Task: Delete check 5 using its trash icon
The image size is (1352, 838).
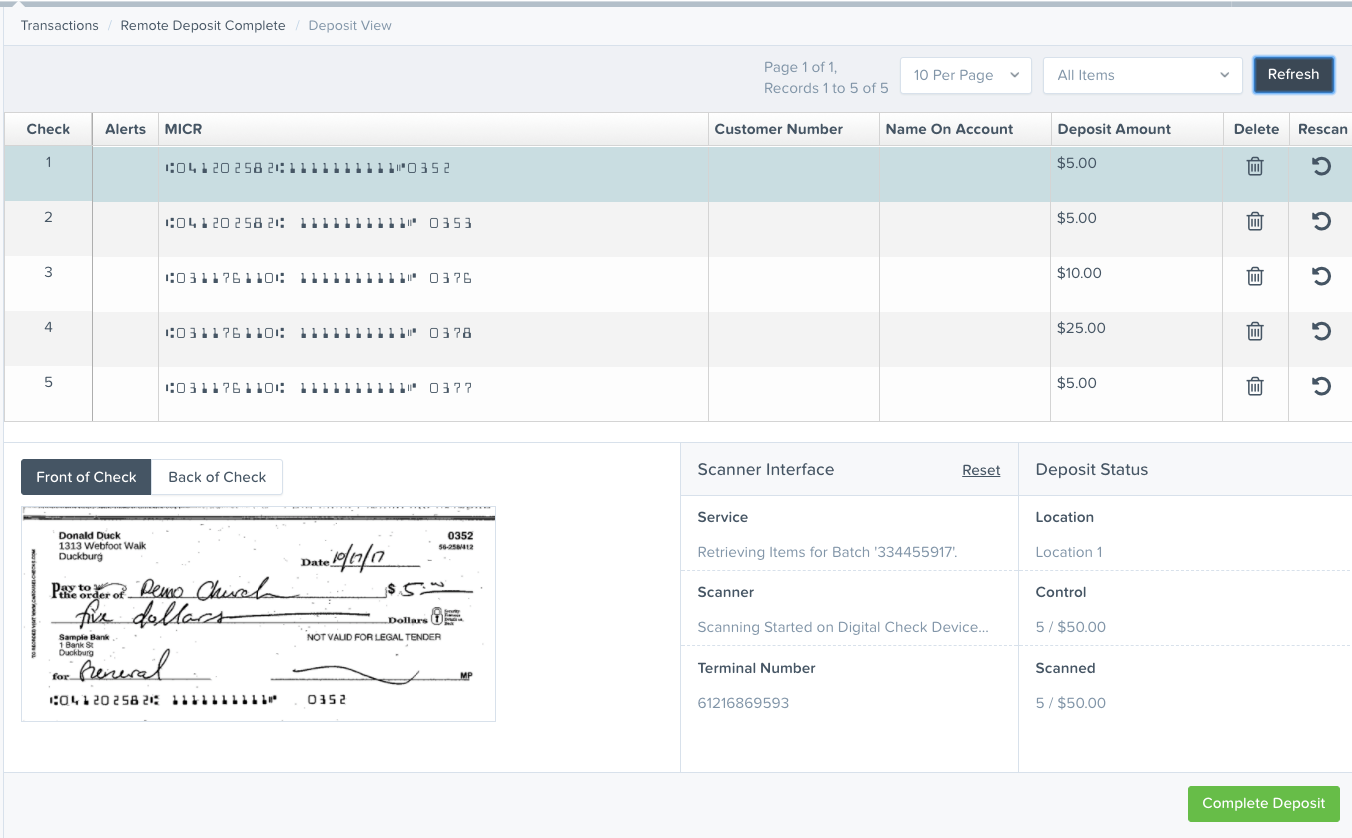Action: tap(1255, 386)
